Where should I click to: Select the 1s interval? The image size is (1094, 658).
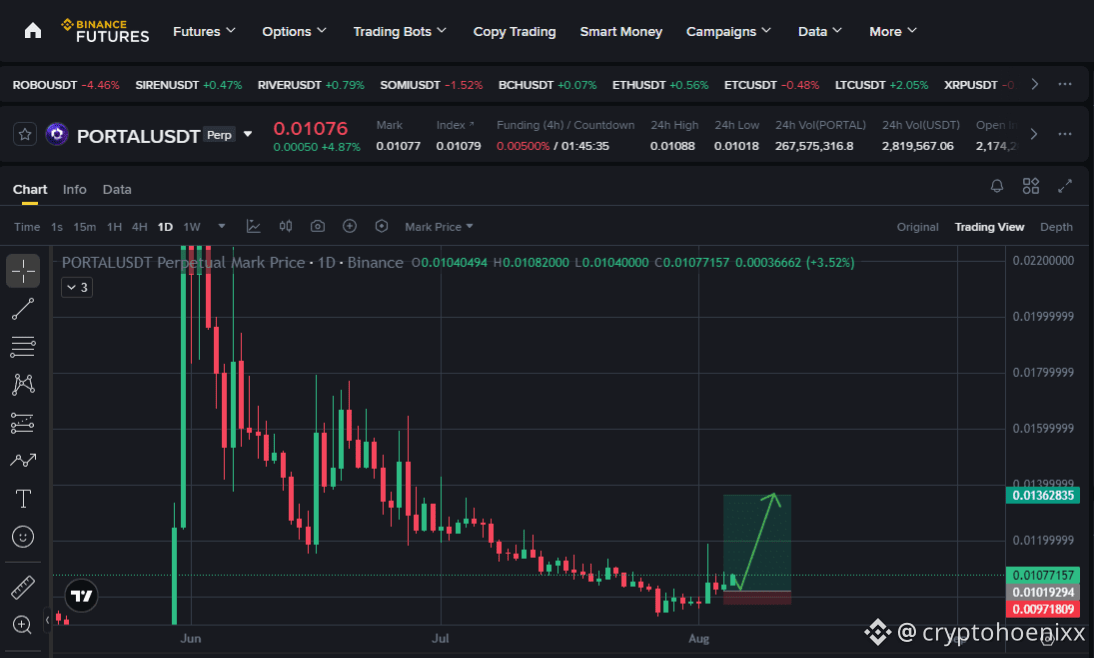[x=57, y=227]
